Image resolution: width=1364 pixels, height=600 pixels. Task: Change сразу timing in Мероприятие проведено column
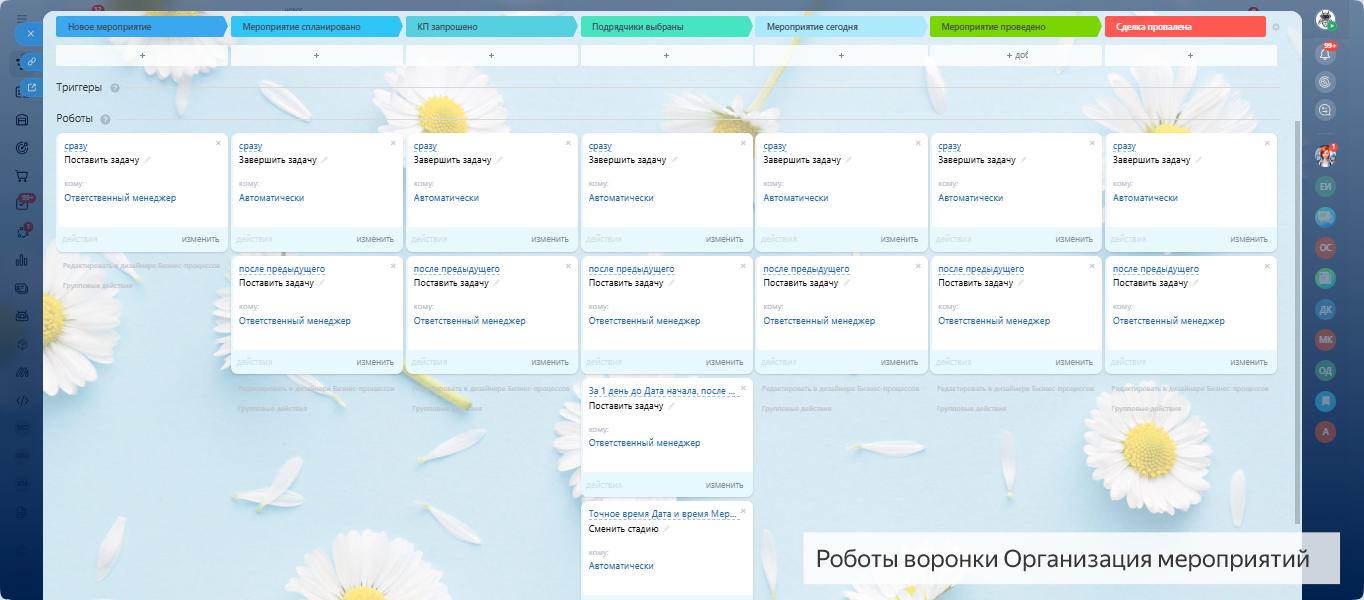pyautogui.click(x=950, y=146)
